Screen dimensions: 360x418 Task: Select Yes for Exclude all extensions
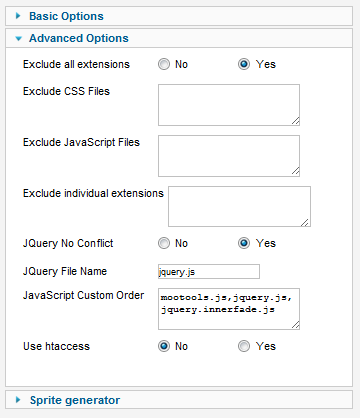[244, 64]
